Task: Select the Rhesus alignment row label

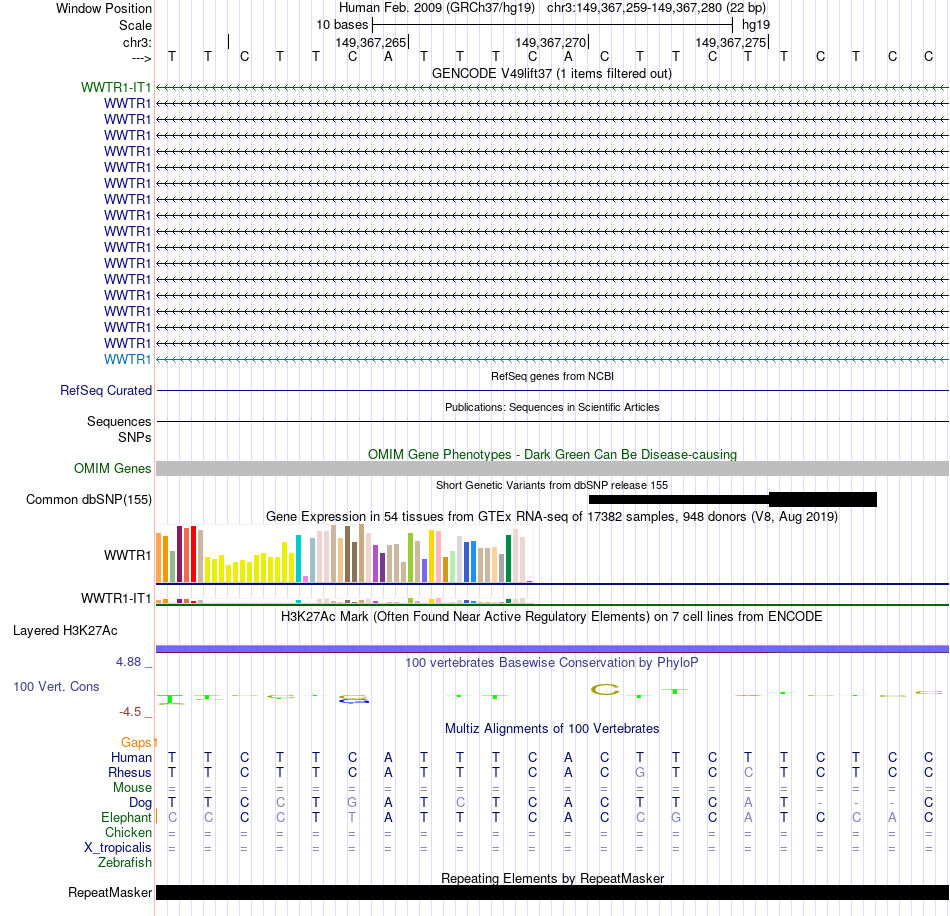Action: pyautogui.click(x=130, y=772)
